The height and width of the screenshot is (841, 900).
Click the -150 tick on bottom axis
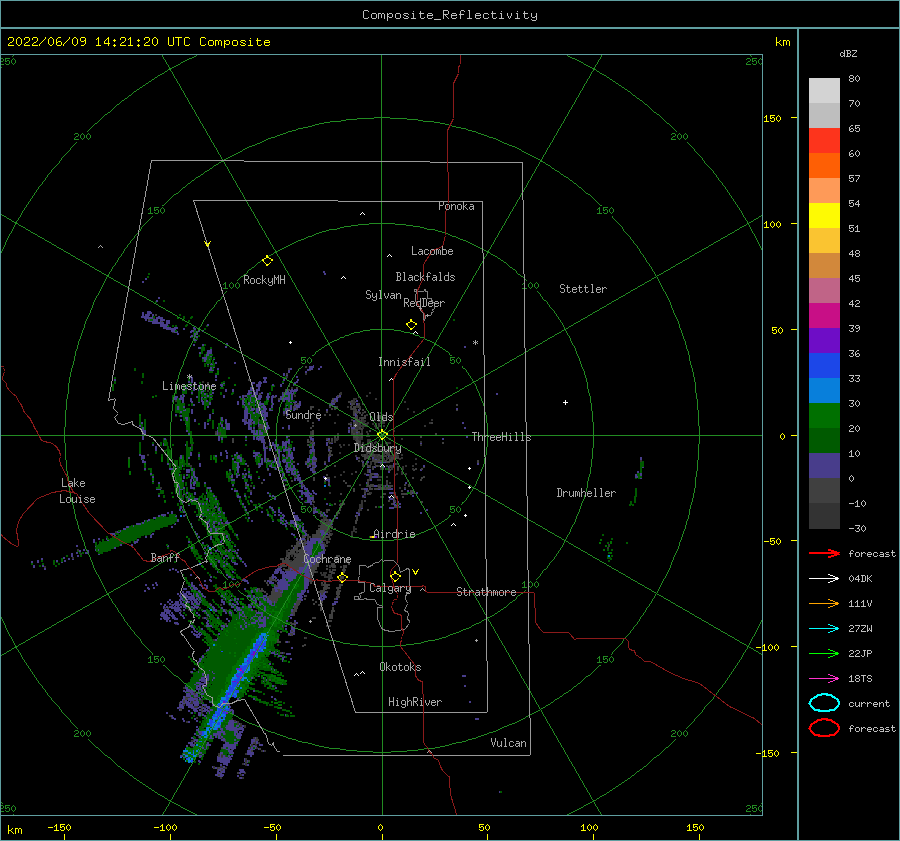(59, 827)
